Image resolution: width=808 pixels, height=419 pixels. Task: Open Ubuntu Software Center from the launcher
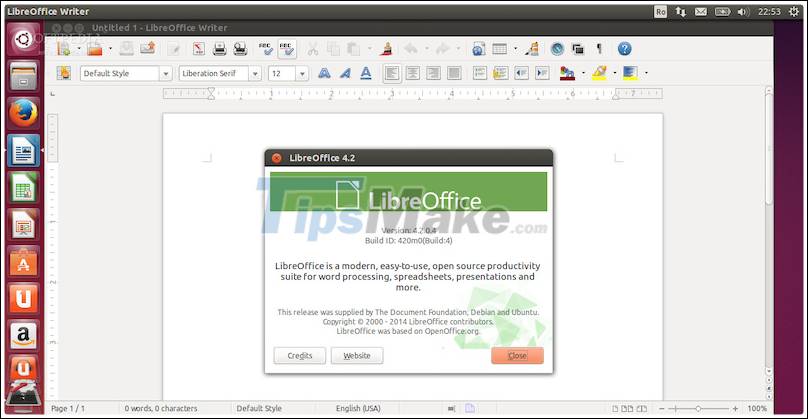click(23, 263)
